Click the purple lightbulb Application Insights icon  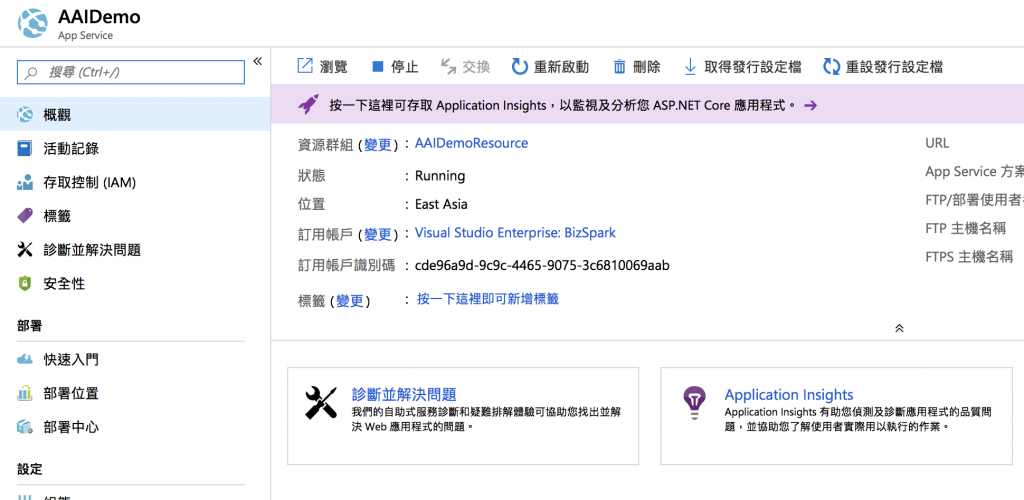(694, 403)
